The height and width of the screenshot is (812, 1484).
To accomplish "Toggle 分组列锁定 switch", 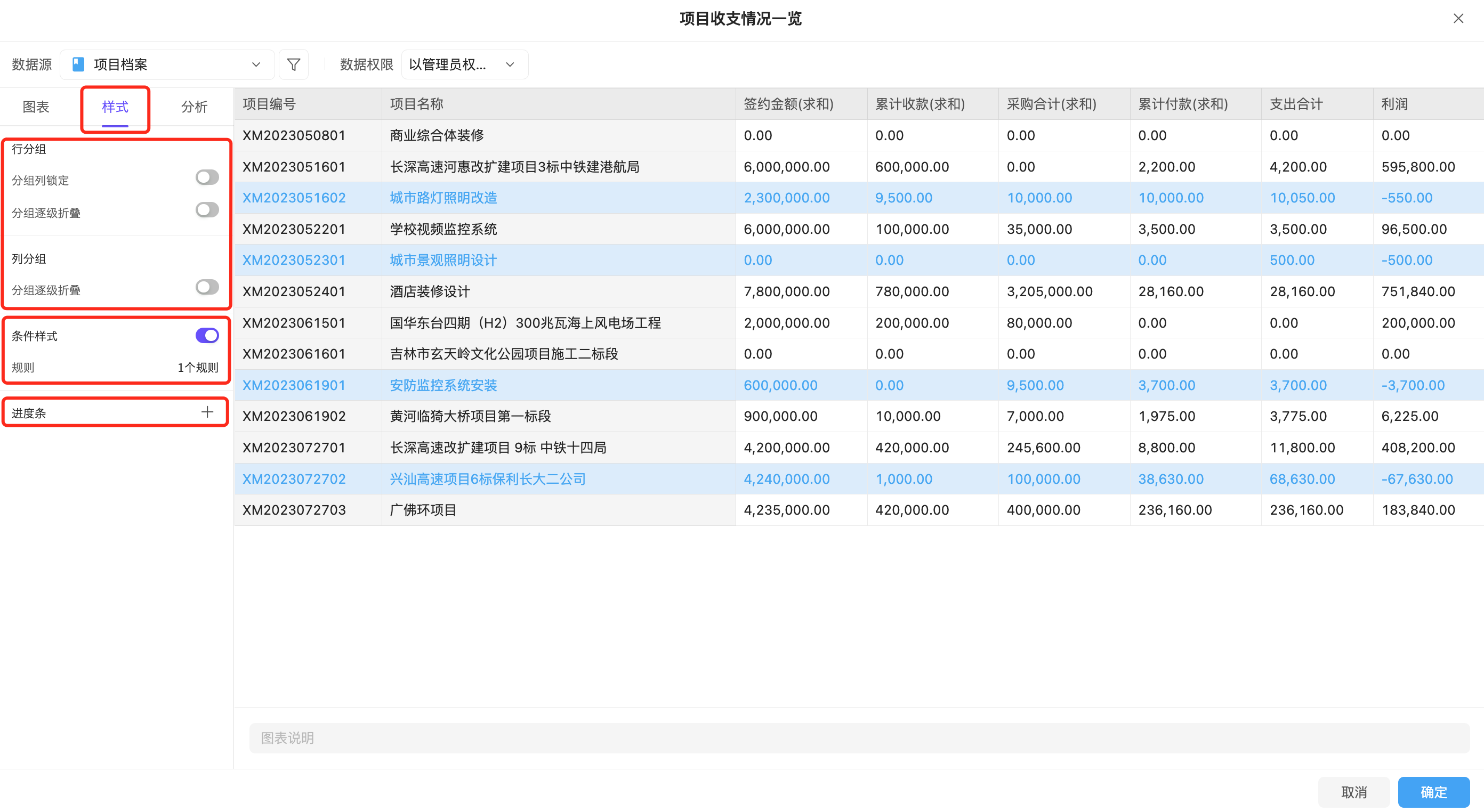I will point(207,177).
